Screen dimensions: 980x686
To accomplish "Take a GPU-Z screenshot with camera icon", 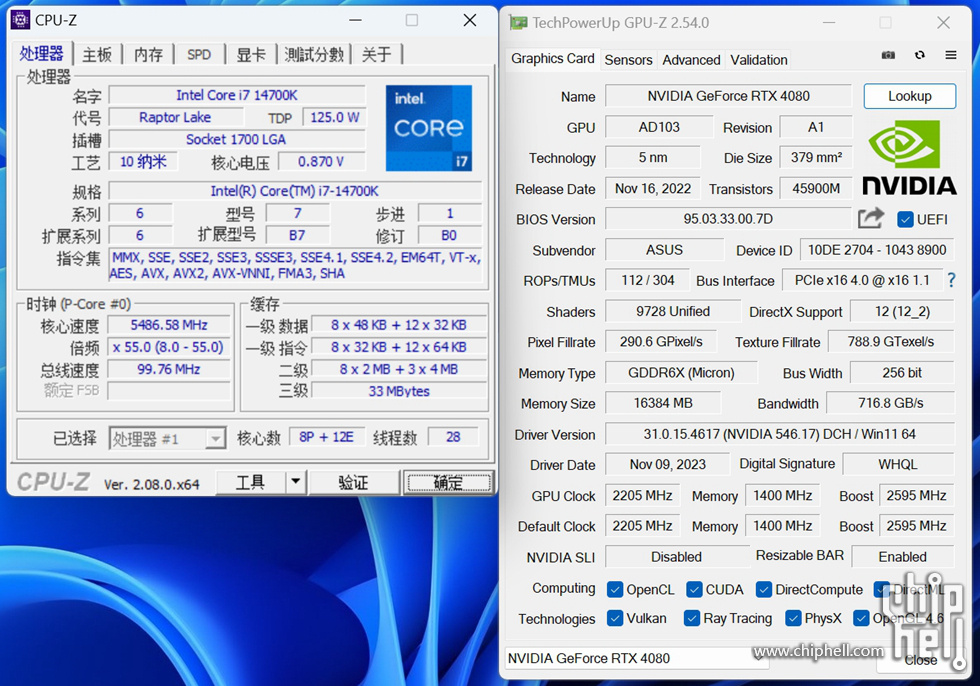I will click(888, 55).
